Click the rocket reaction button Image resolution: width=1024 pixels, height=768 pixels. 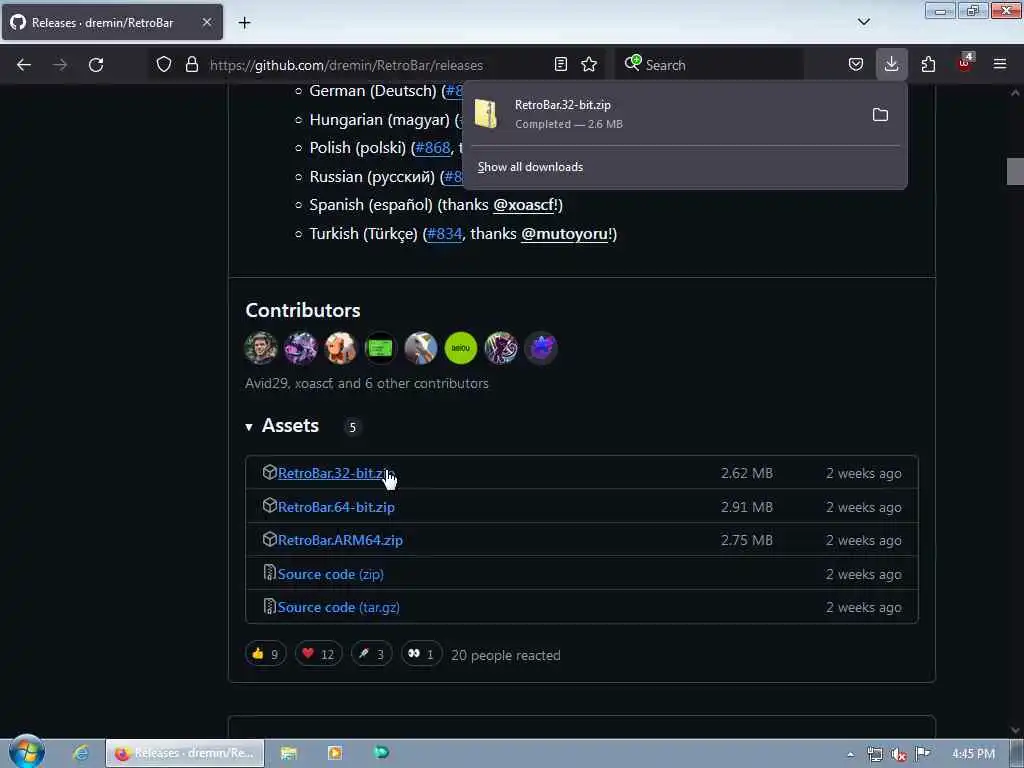click(x=372, y=654)
